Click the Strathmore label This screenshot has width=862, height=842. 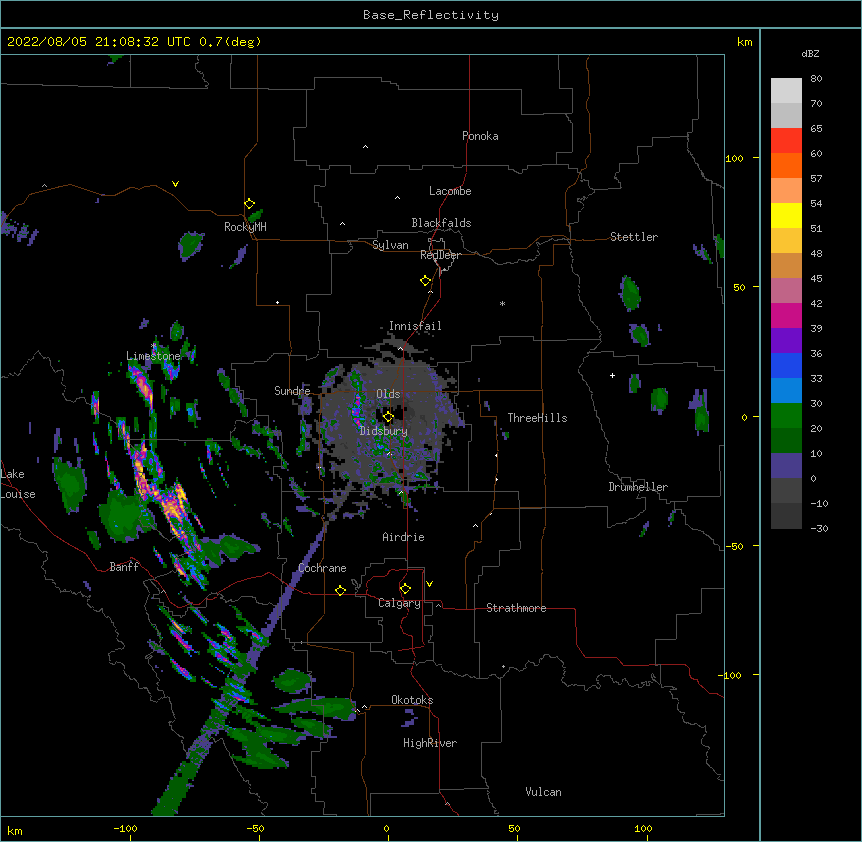(x=516, y=608)
